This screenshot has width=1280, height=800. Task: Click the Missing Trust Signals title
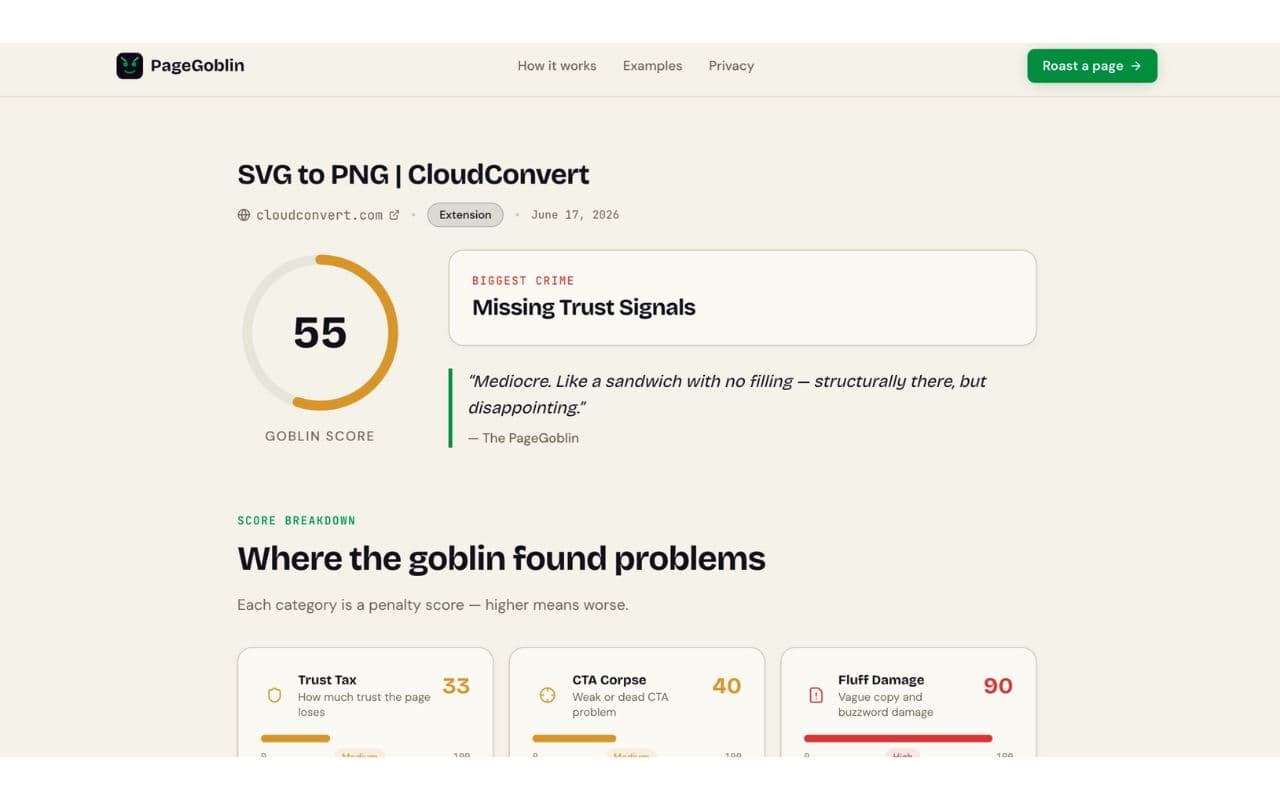584,308
